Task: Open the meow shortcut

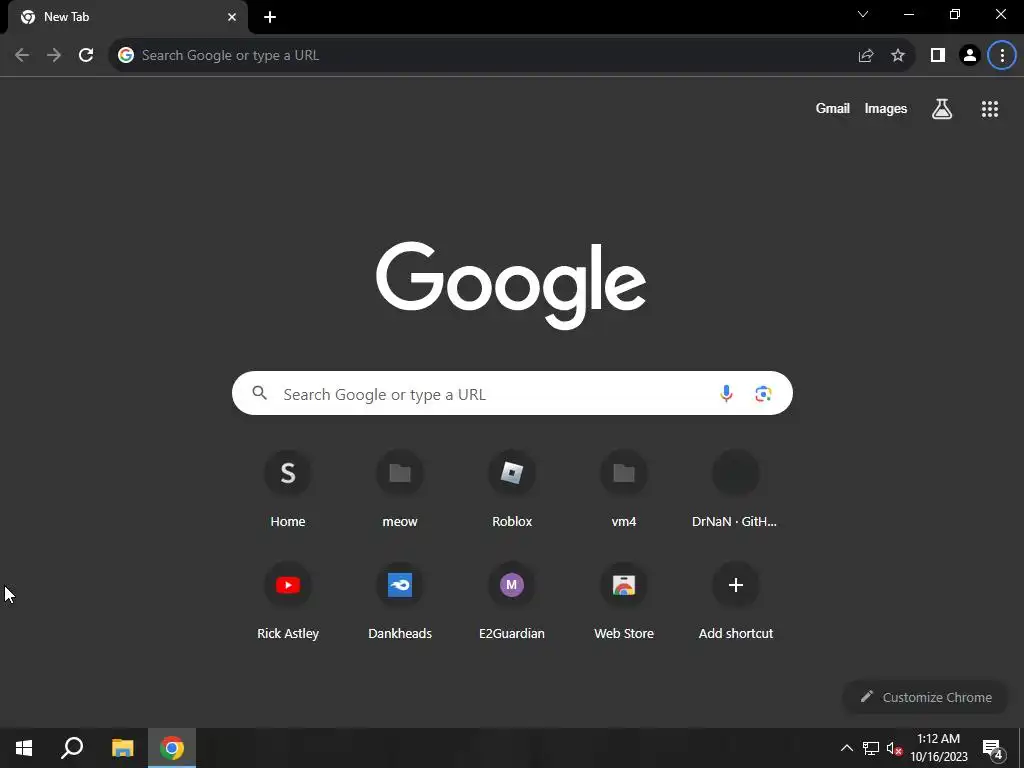Action: [x=400, y=489]
